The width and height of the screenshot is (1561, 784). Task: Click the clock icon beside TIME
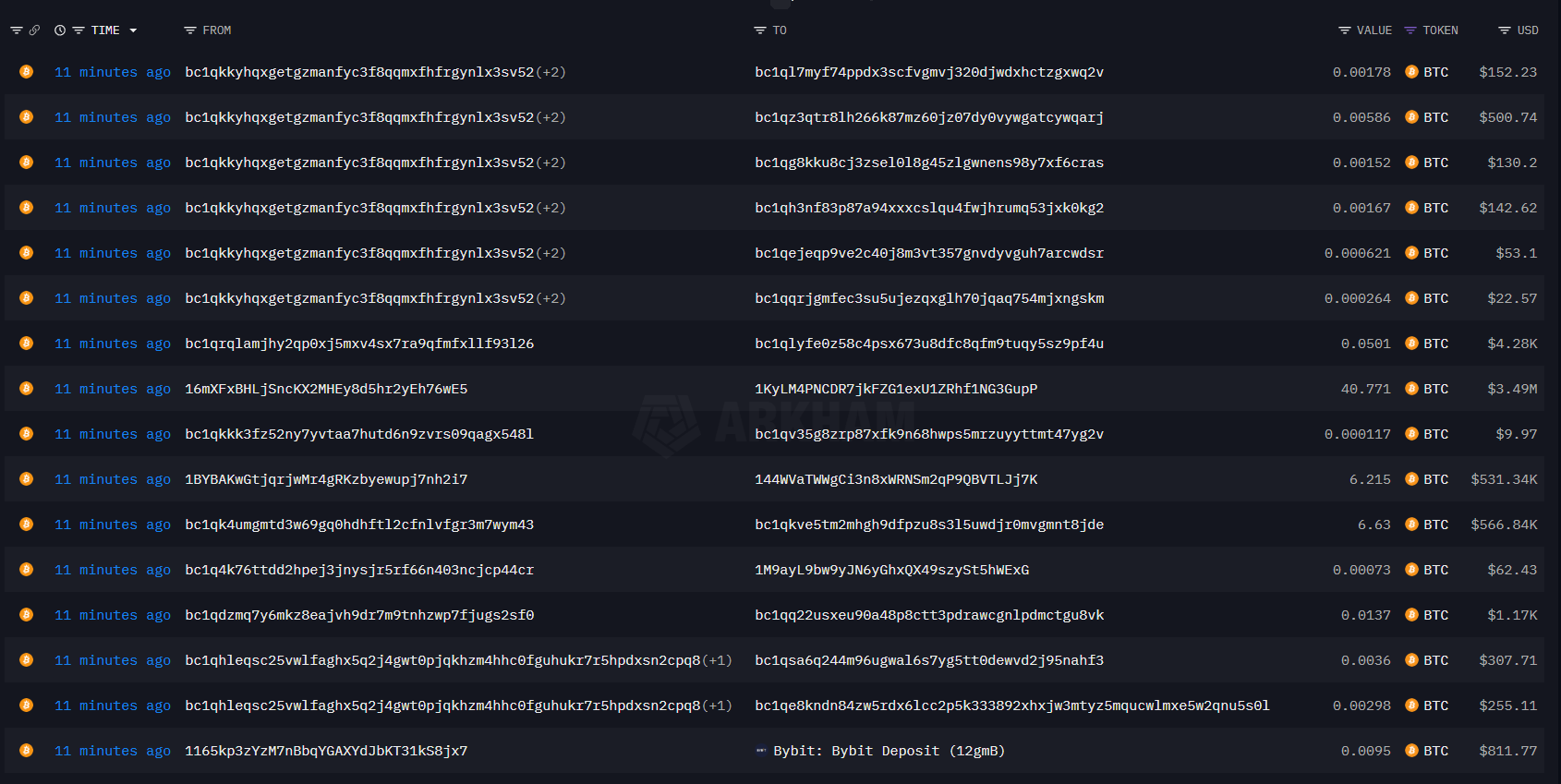coord(60,30)
